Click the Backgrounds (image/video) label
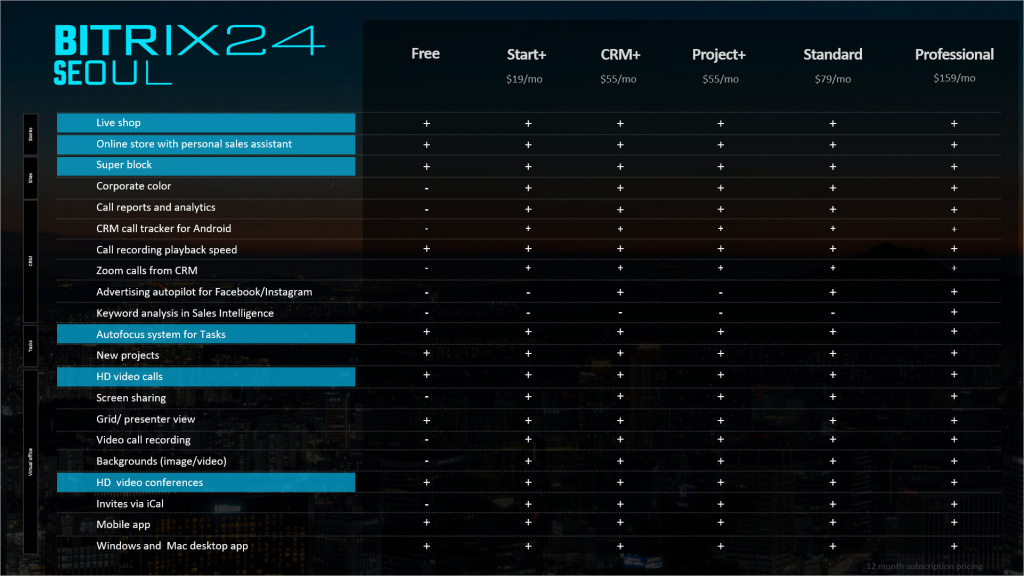 click(161, 461)
